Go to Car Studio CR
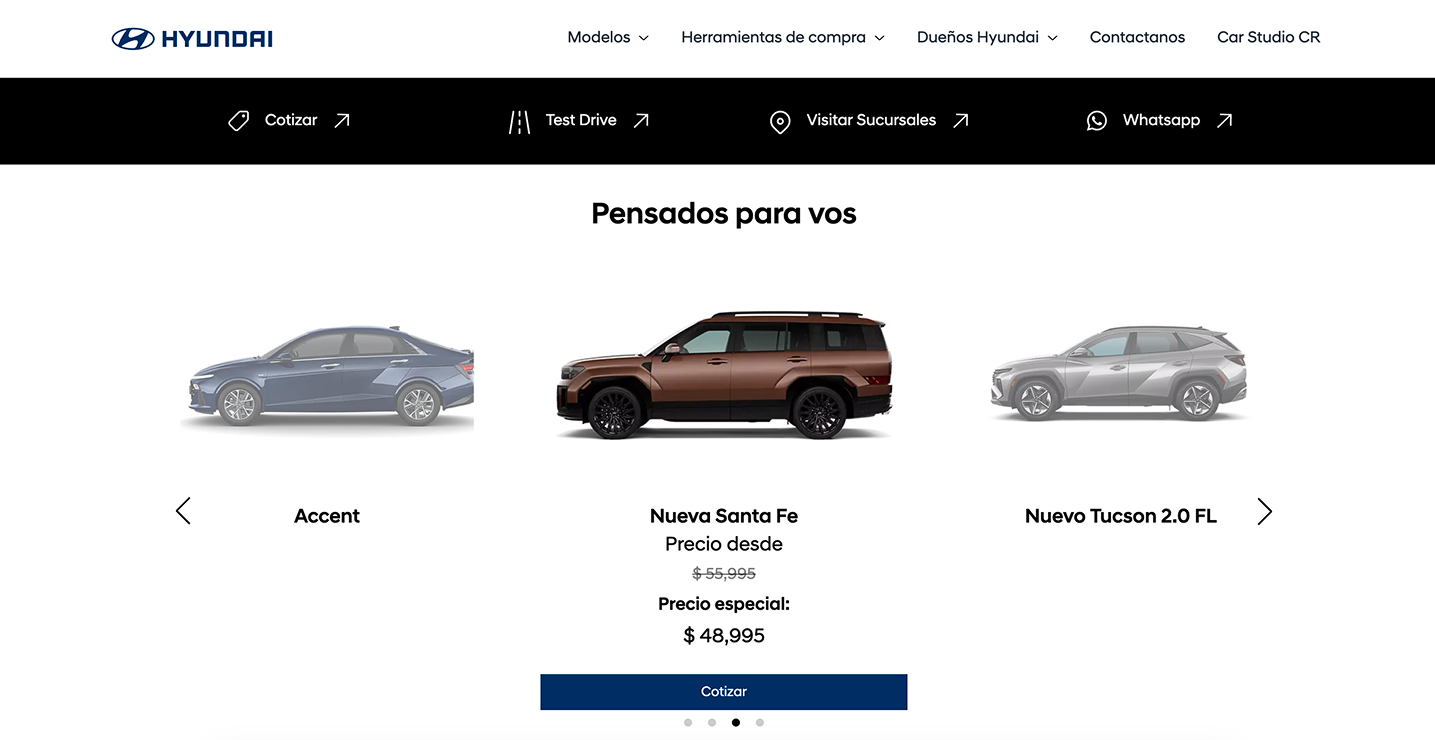1435x740 pixels. 1268,38
